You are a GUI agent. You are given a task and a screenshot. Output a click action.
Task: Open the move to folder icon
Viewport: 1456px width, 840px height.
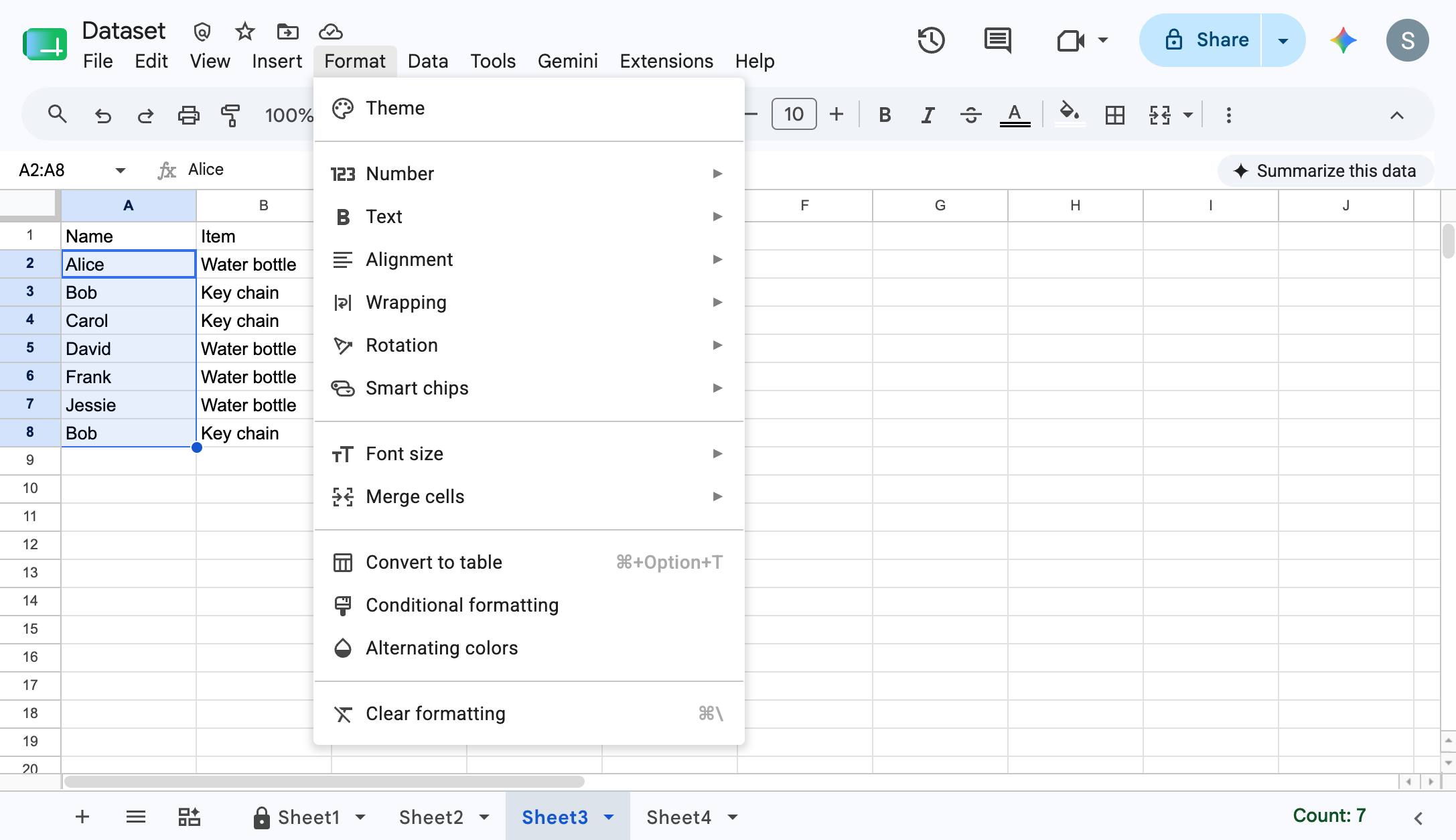pos(288,31)
